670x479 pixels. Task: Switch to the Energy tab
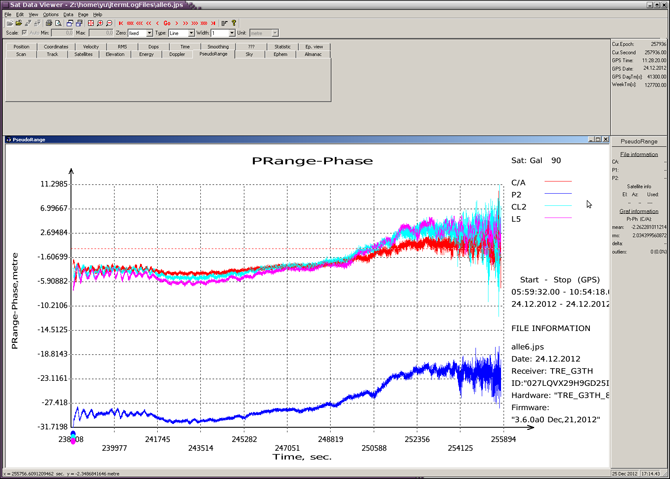click(x=146, y=54)
